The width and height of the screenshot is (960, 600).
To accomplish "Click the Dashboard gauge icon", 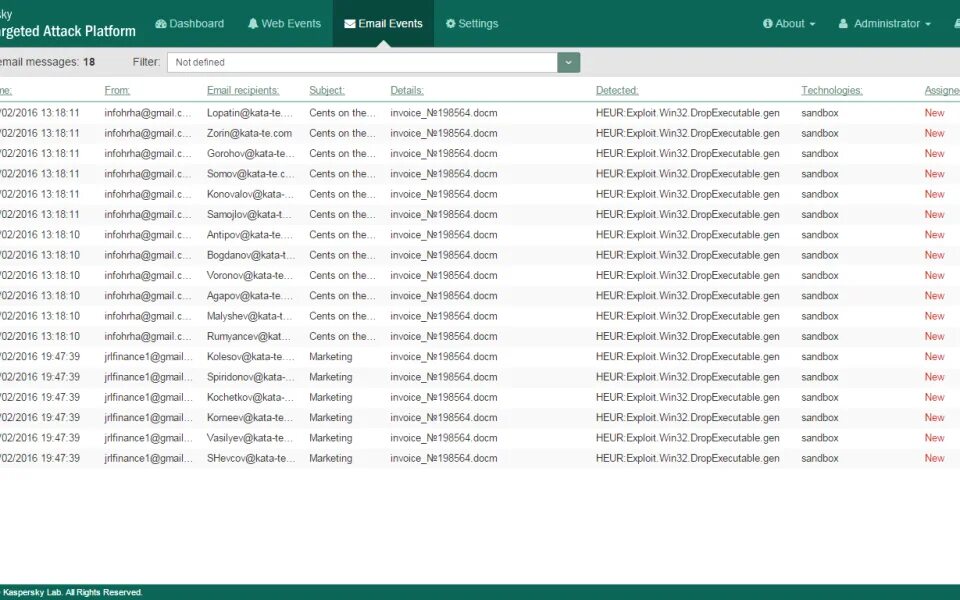I will [x=161, y=24].
